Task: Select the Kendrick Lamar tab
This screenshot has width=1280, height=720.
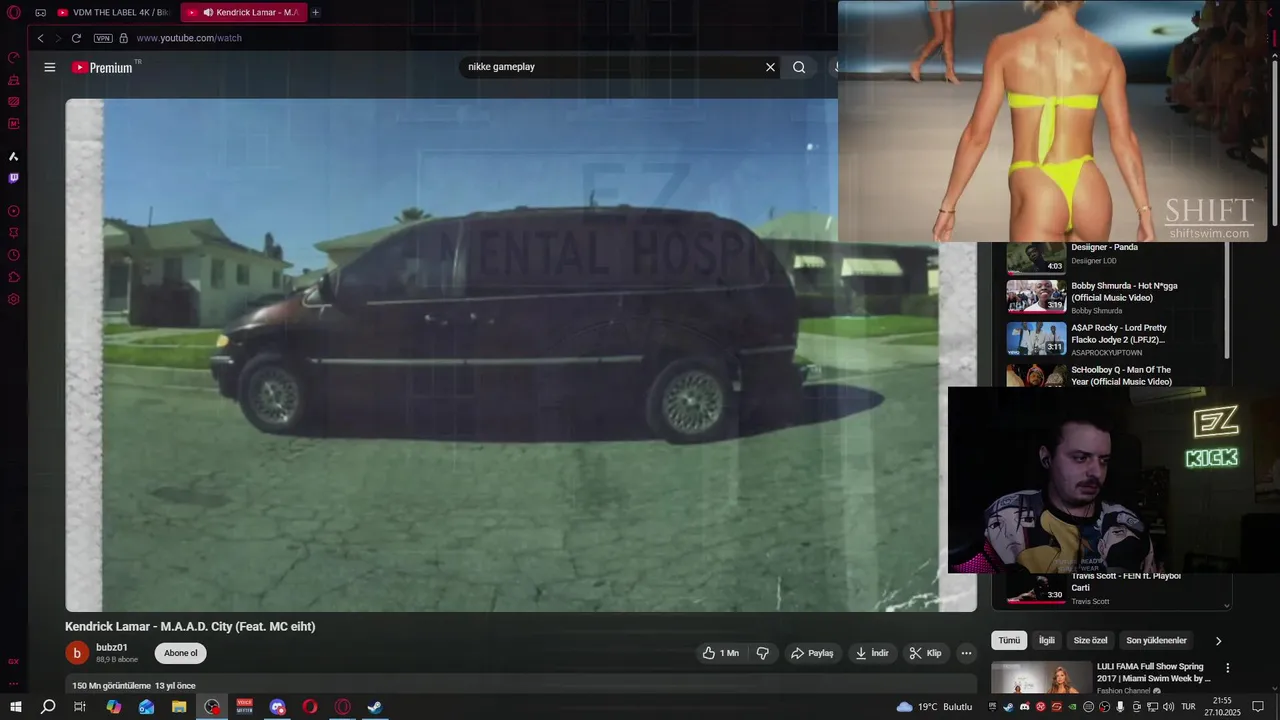Action: pos(243,13)
